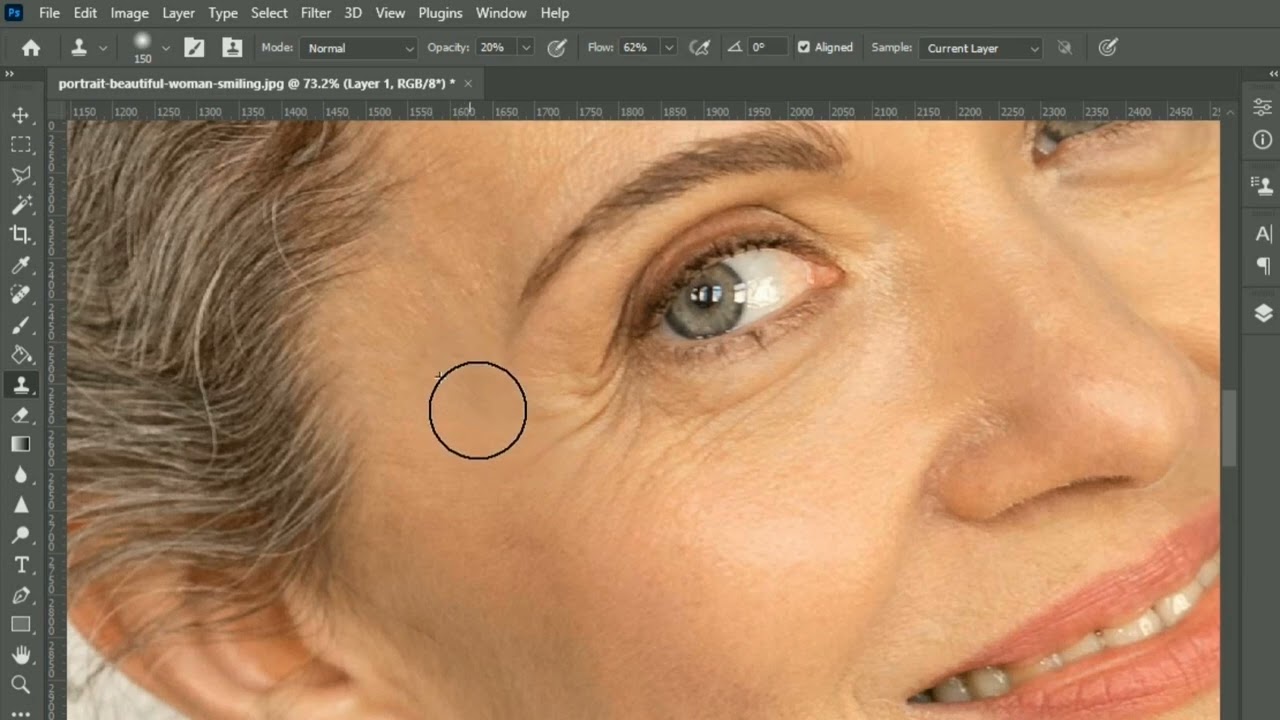The image size is (1280, 720).
Task: Open the tool preset picker dropdown
Action: pyautogui.click(x=102, y=48)
